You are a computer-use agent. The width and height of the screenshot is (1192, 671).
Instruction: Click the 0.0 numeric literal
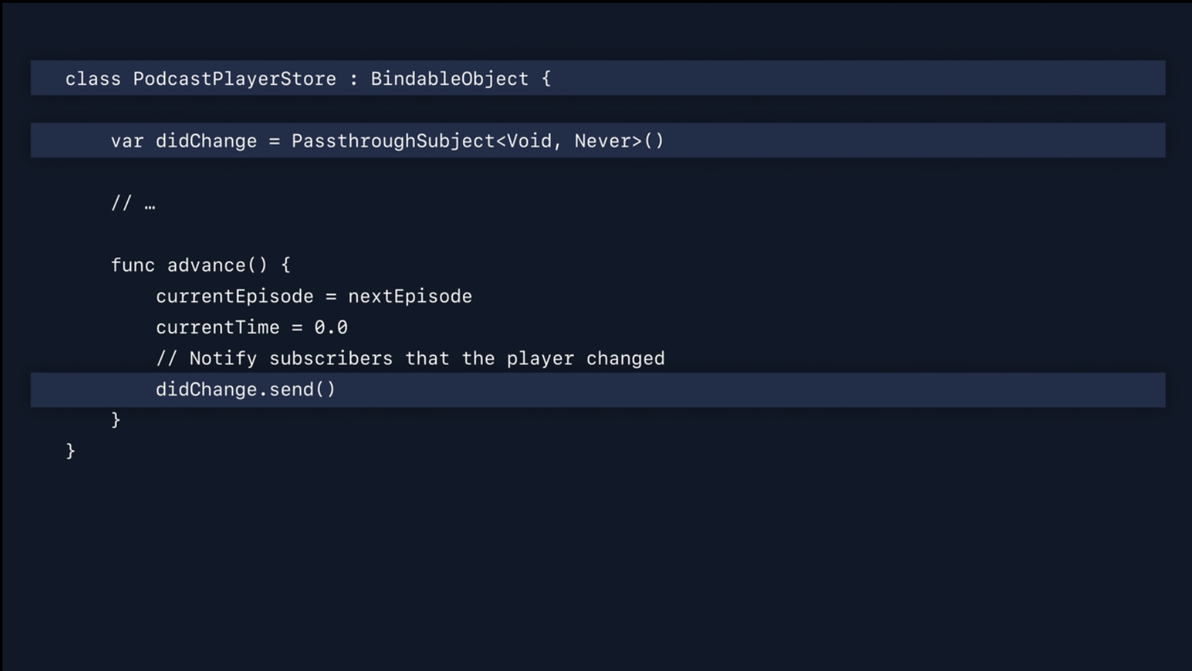point(331,328)
